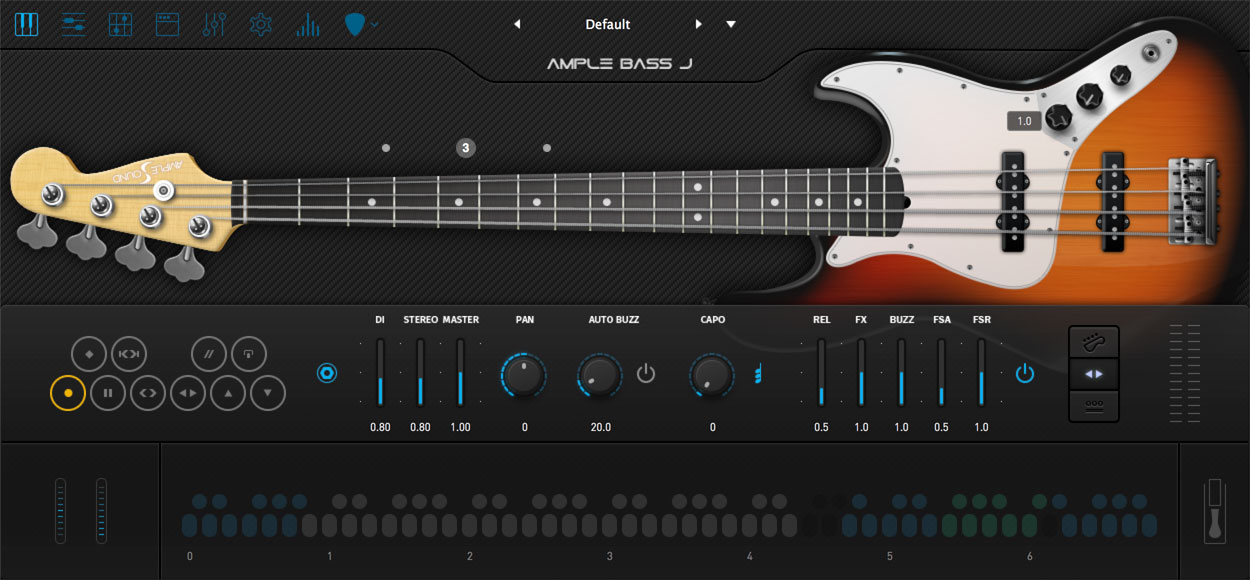Toggle the Auto Buzz power button
Screen dimensions: 1250x580
click(646, 374)
